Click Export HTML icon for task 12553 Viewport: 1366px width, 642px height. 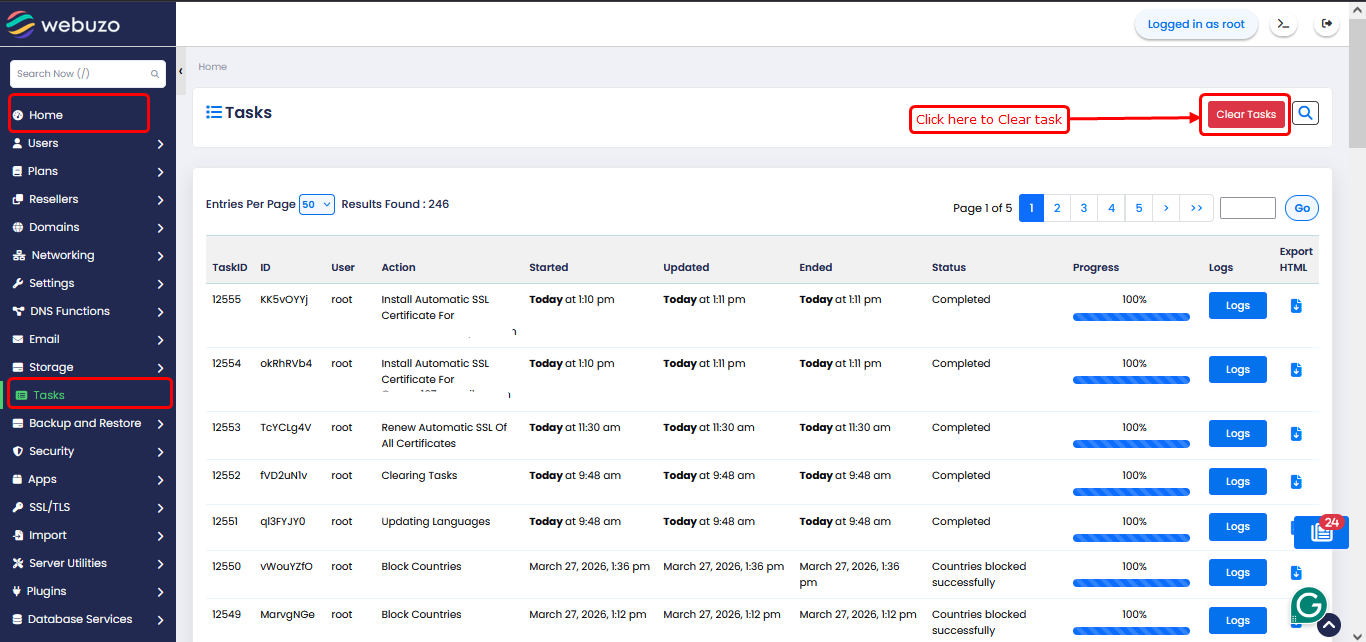(1296, 434)
